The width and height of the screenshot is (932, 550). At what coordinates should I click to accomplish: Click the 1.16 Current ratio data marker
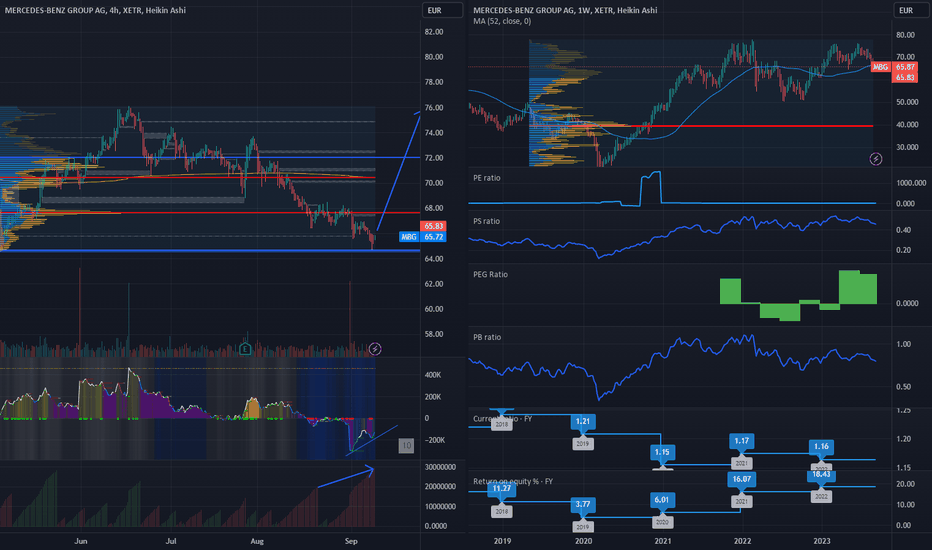[821, 447]
